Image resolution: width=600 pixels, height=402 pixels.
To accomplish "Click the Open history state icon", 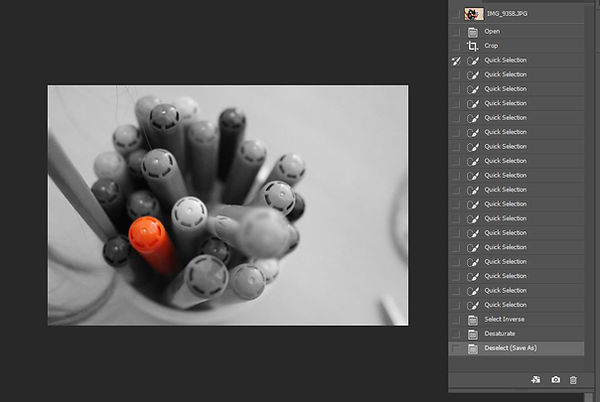I will point(473,32).
